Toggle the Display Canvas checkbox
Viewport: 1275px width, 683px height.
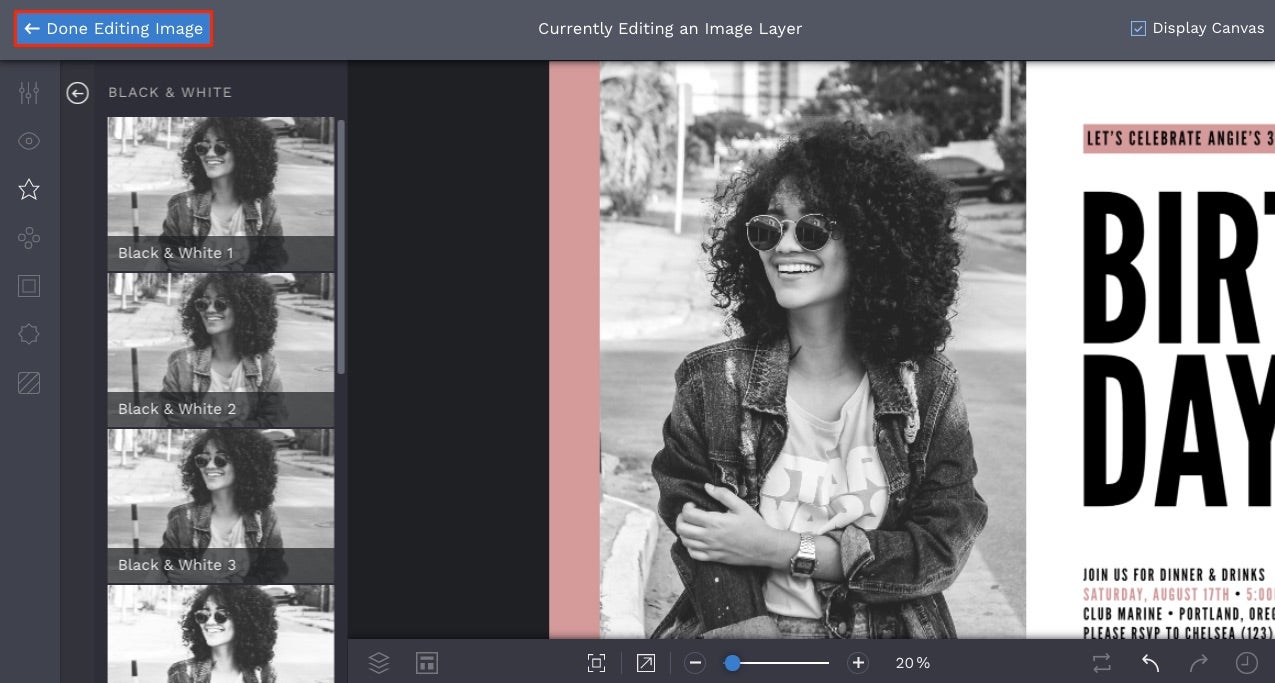[x=1138, y=28]
